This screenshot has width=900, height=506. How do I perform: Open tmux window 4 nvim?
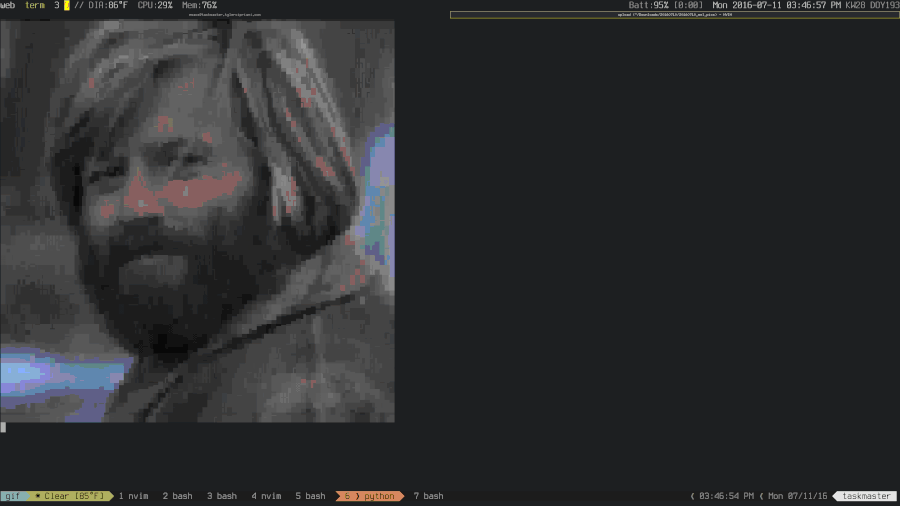[x=266, y=496]
